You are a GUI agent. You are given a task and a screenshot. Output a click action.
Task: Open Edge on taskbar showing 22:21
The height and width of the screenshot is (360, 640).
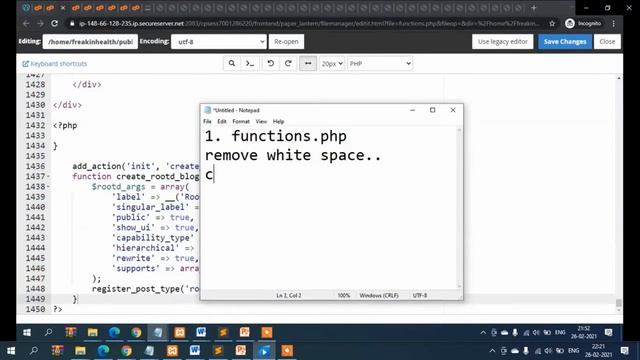103,351
